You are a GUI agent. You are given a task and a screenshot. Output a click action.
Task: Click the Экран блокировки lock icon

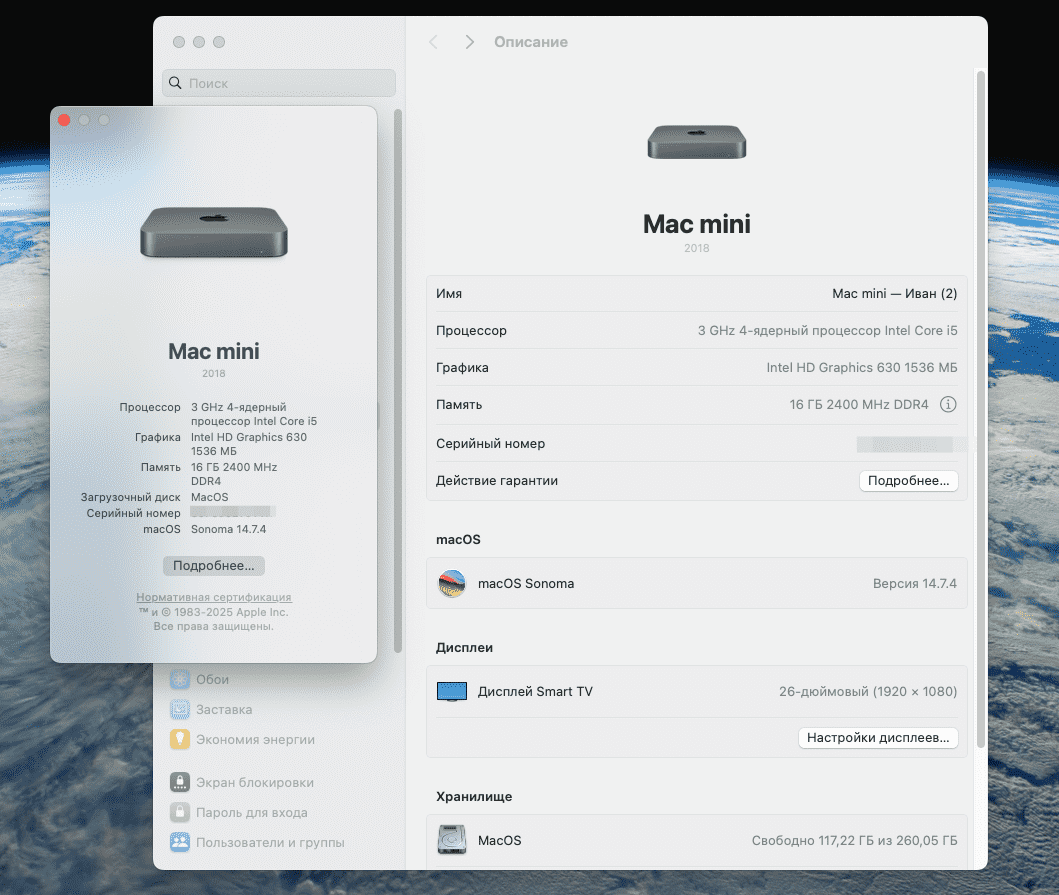click(180, 783)
